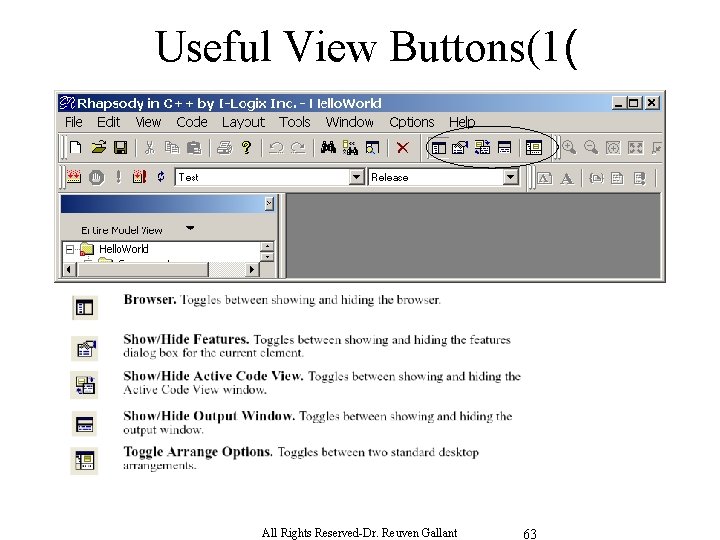The image size is (720, 540).
Task: Open the Test configuration dropdown arrow
Action: [x=356, y=177]
